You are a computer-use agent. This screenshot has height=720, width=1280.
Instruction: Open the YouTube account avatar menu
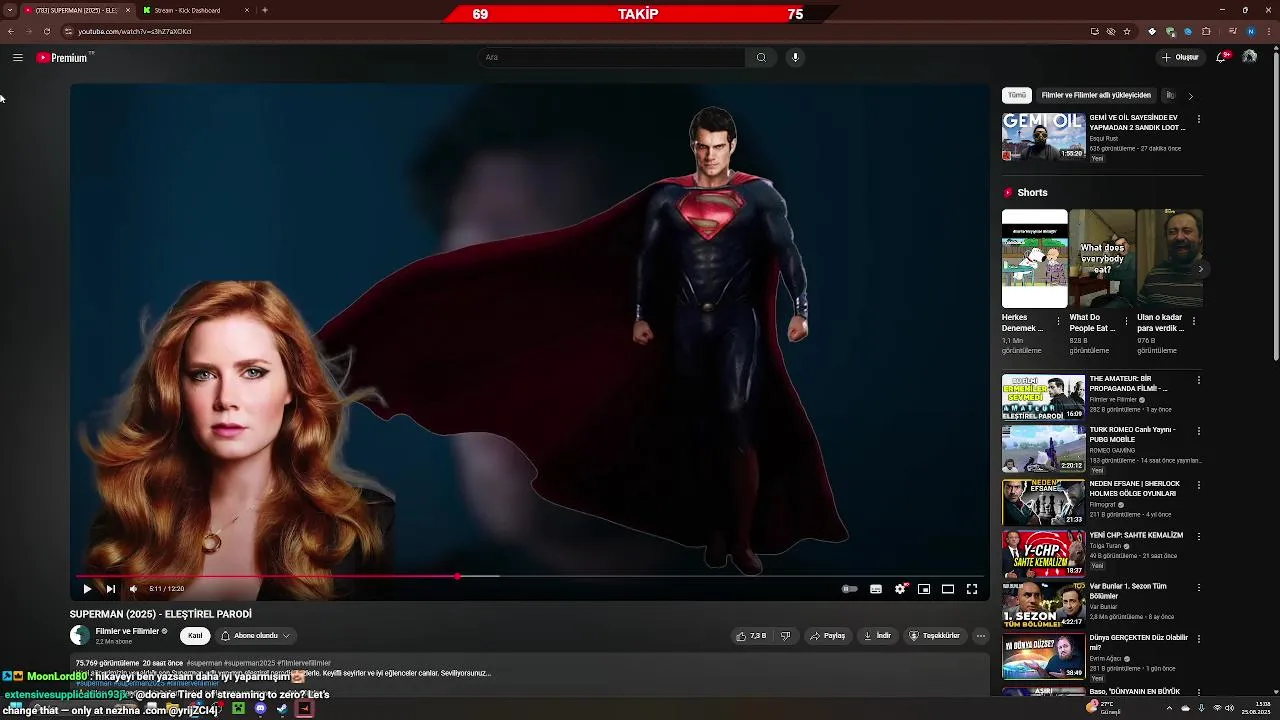(x=1250, y=57)
